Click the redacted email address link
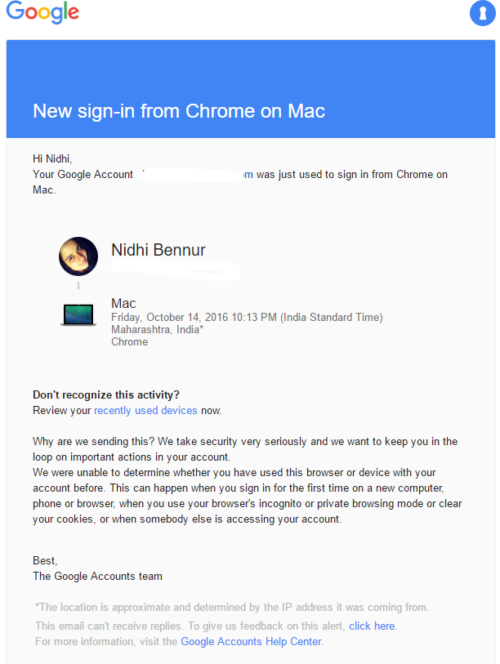Image resolution: width=500 pixels, height=664 pixels. coord(195,174)
